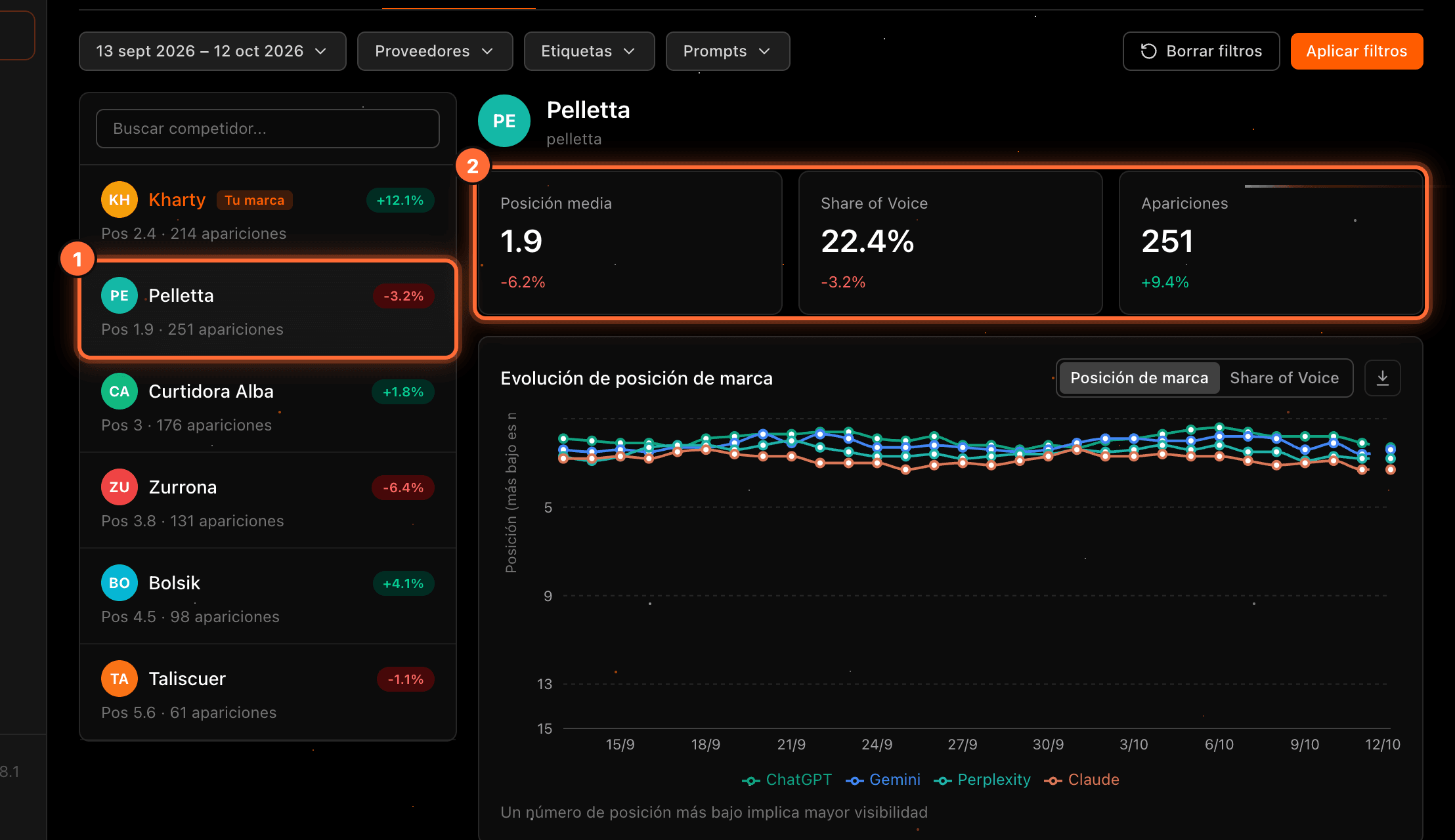This screenshot has height=840, width=1455.
Task: Click the TA avatar for Taliscuer
Action: point(119,679)
